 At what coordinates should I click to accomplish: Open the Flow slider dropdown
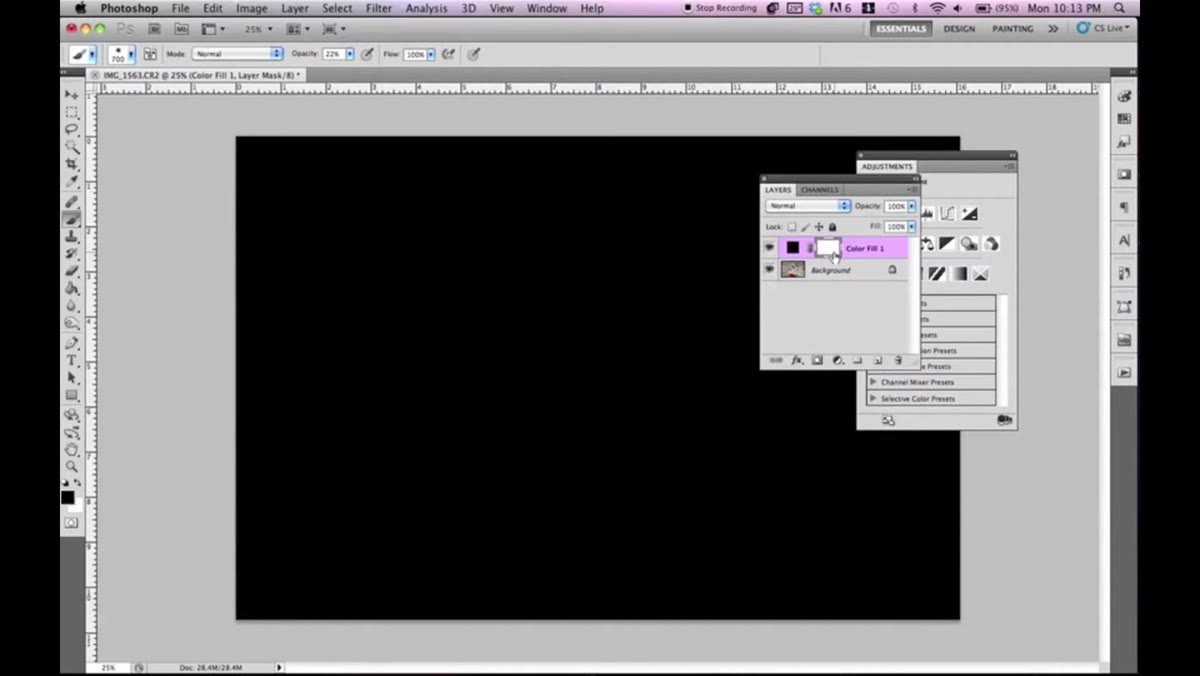coord(431,54)
